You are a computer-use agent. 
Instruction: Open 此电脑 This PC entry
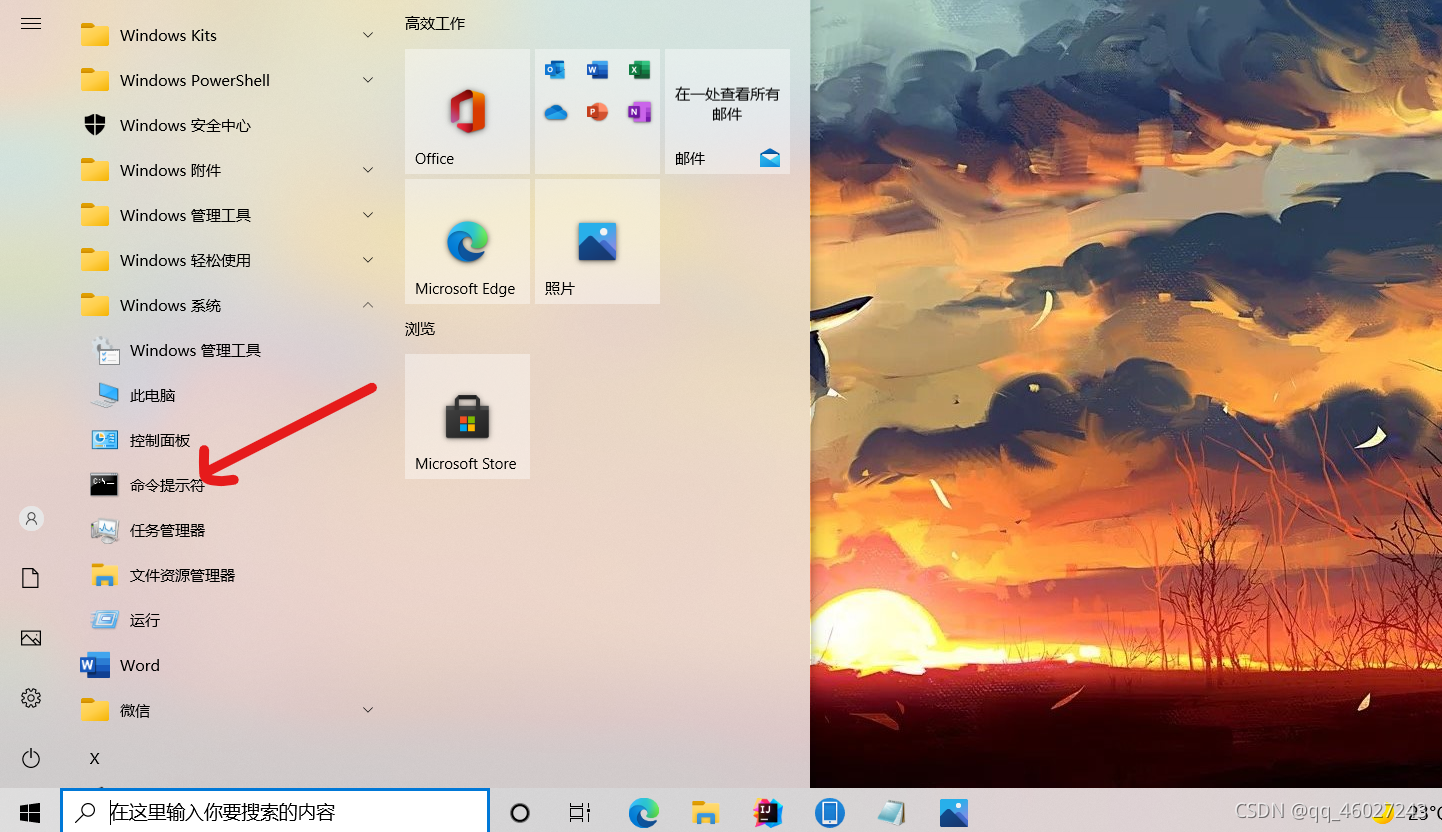pos(230,395)
